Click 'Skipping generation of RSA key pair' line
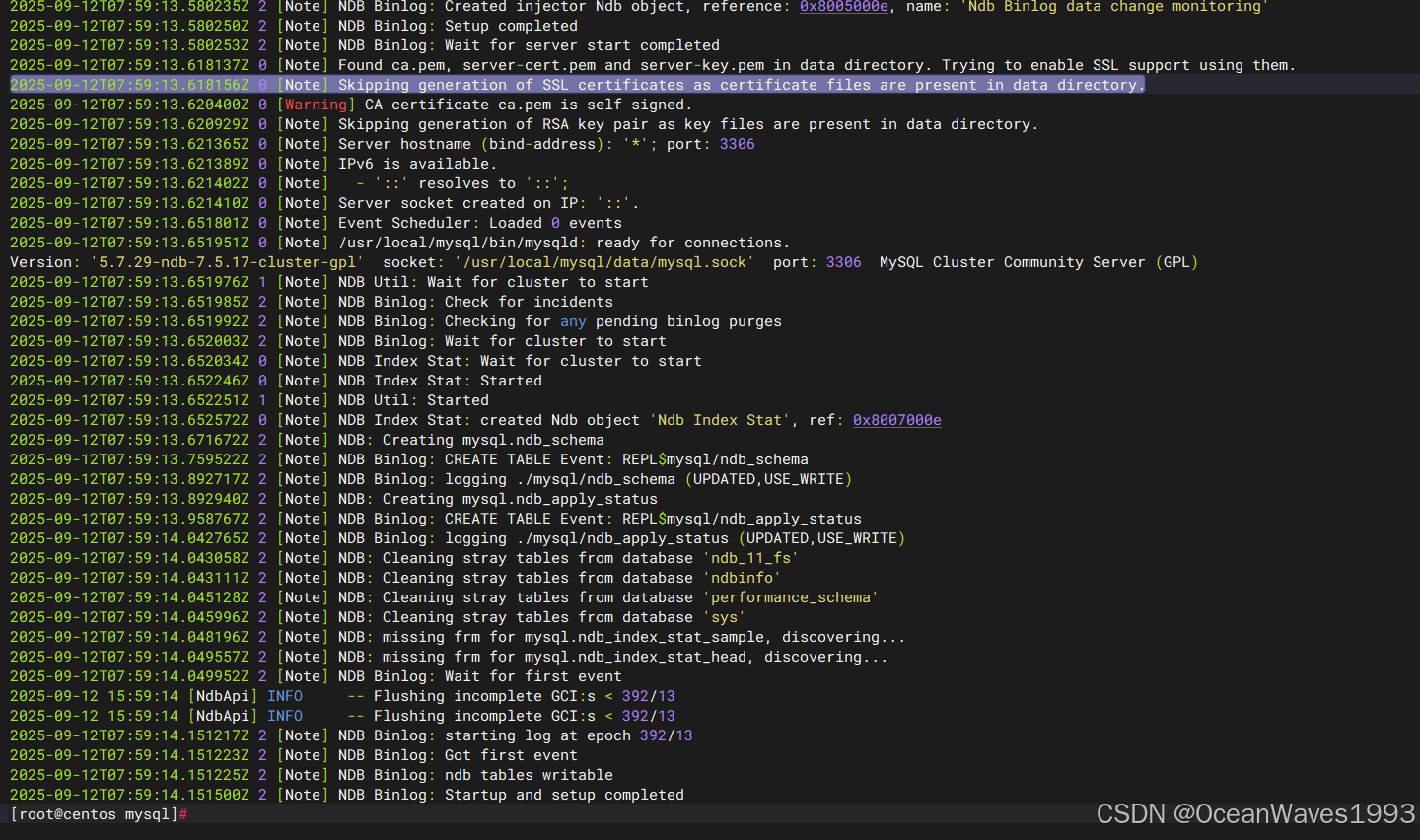This screenshot has height=840, width=1420. (525, 124)
